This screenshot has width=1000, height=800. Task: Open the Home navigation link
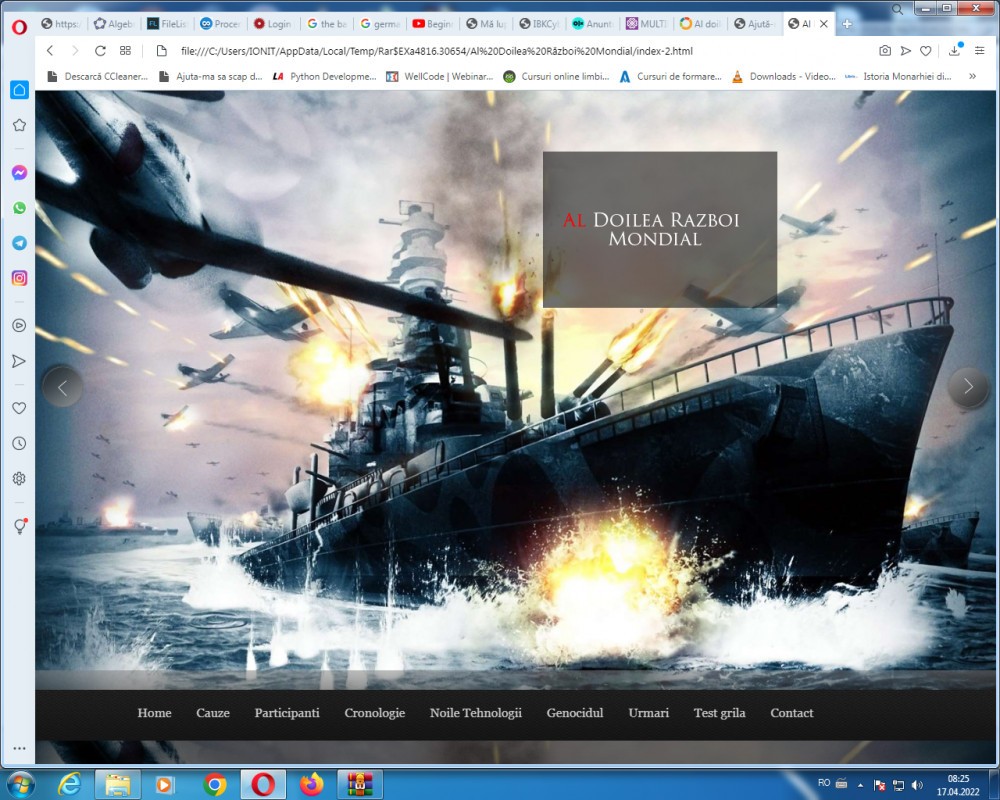(154, 713)
